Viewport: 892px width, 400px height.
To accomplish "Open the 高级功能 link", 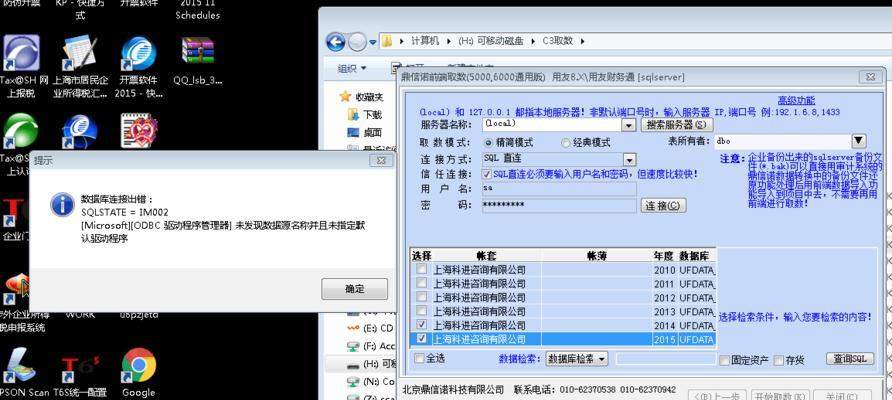I will 796,101.
